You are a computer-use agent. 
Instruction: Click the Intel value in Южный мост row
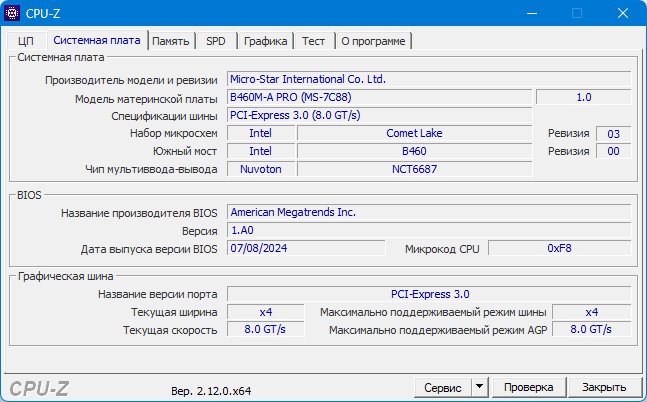pyautogui.click(x=261, y=151)
